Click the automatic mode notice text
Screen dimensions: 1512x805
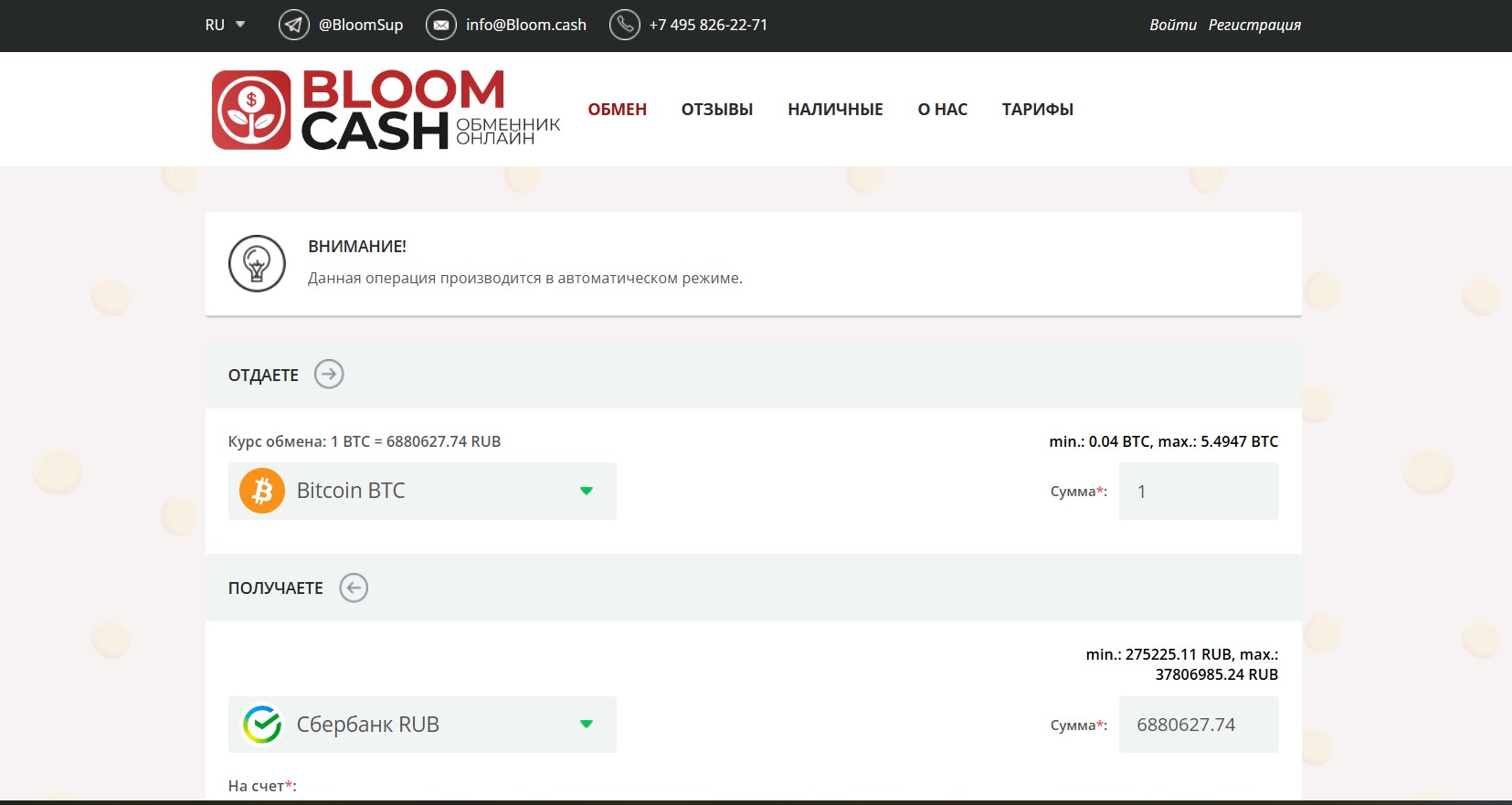click(x=525, y=278)
